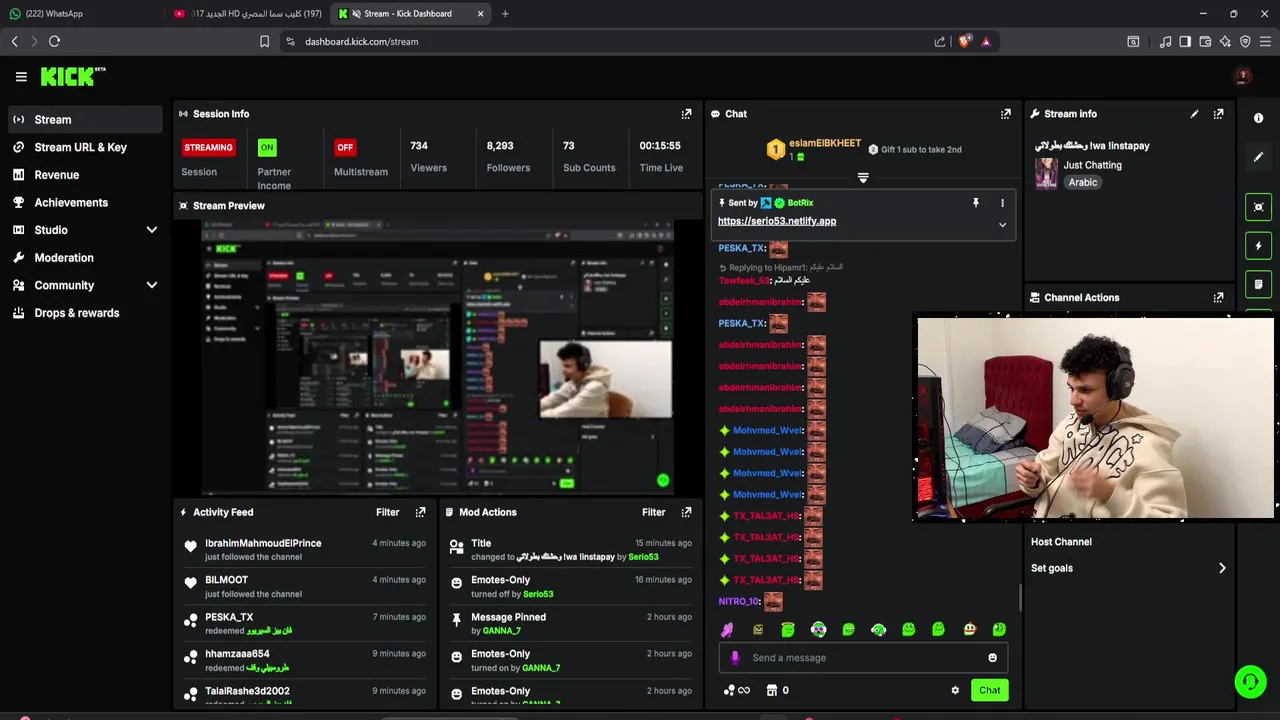The height and width of the screenshot is (720, 1280).
Task: Click the right rail pencil edit icon
Action: [x=1258, y=157]
